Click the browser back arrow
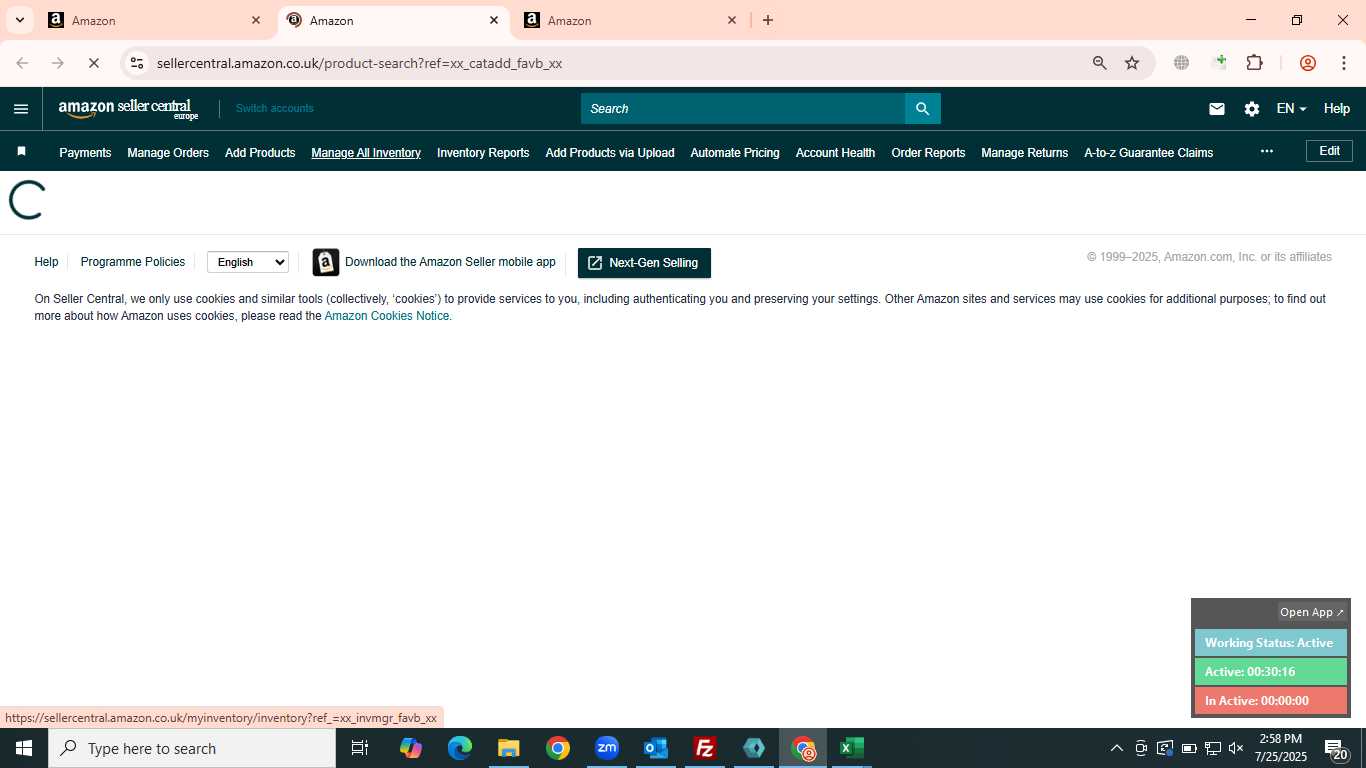The width and height of the screenshot is (1366, 768). pos(22,63)
